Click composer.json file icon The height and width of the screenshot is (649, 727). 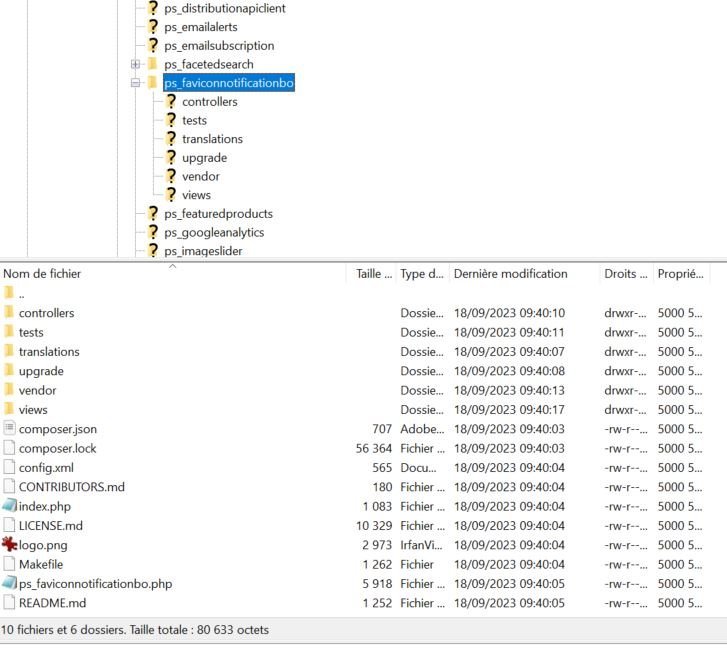(9, 428)
